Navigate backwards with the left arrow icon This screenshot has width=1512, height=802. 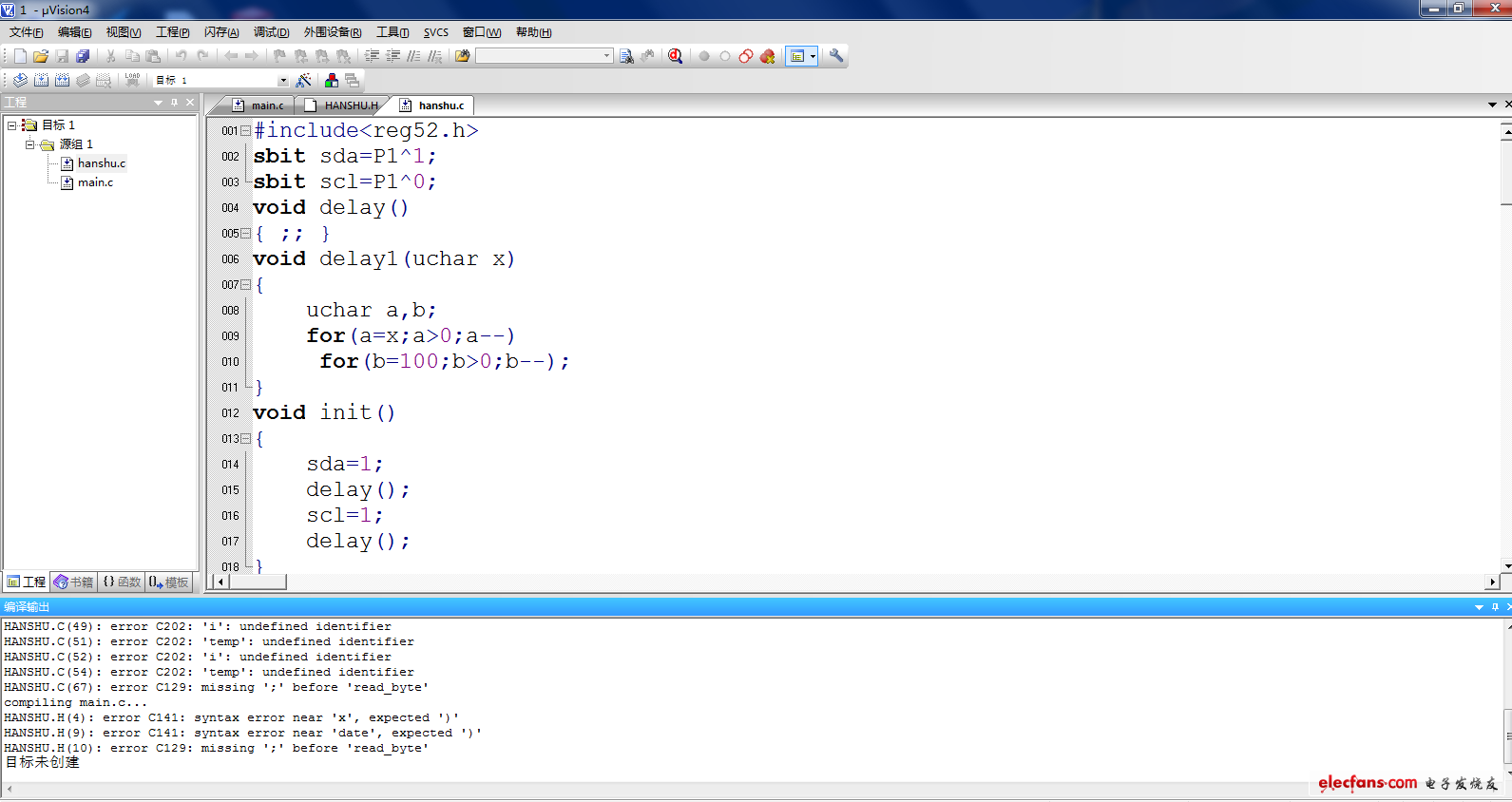tap(231, 56)
